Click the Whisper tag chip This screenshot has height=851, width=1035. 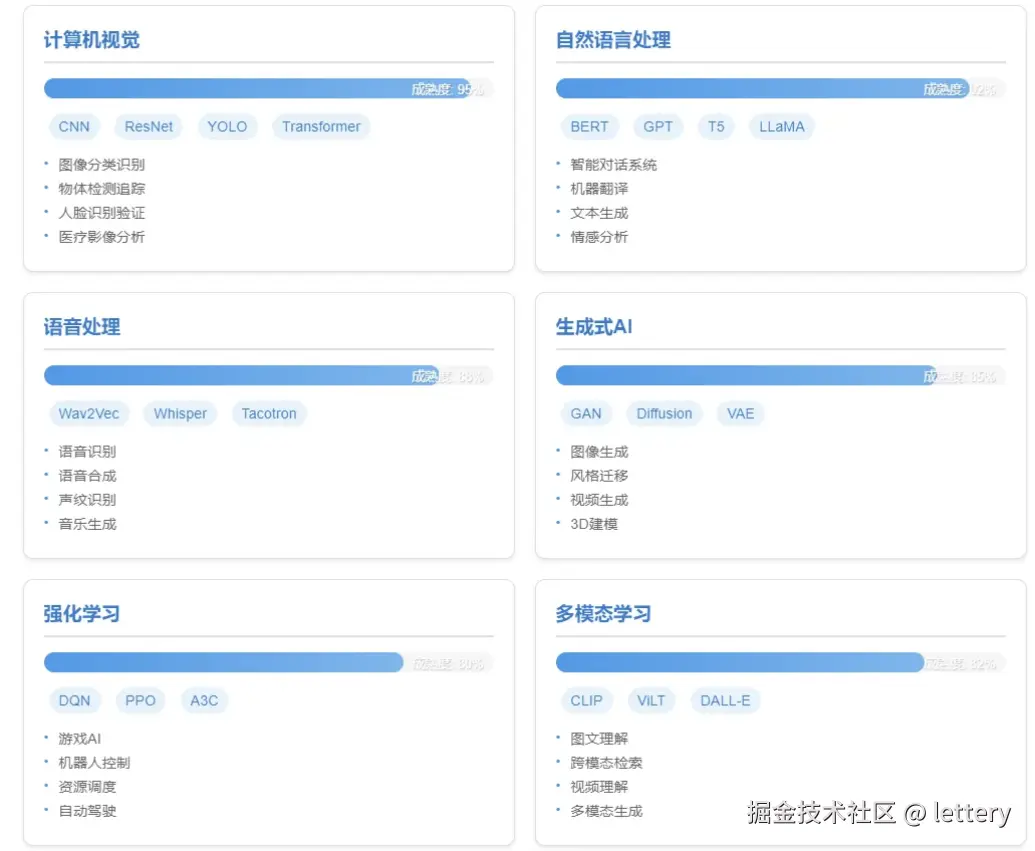pos(180,414)
